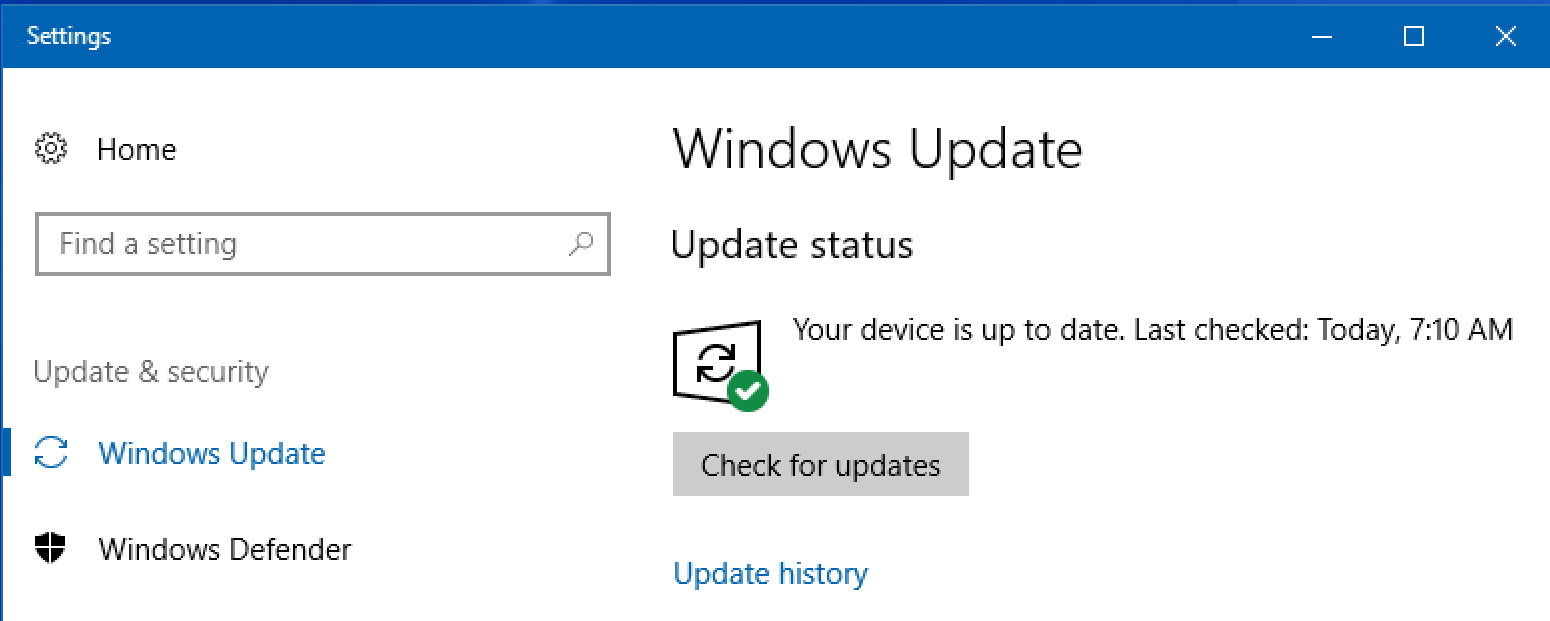Click the Windows Defender shield icon

(50, 548)
